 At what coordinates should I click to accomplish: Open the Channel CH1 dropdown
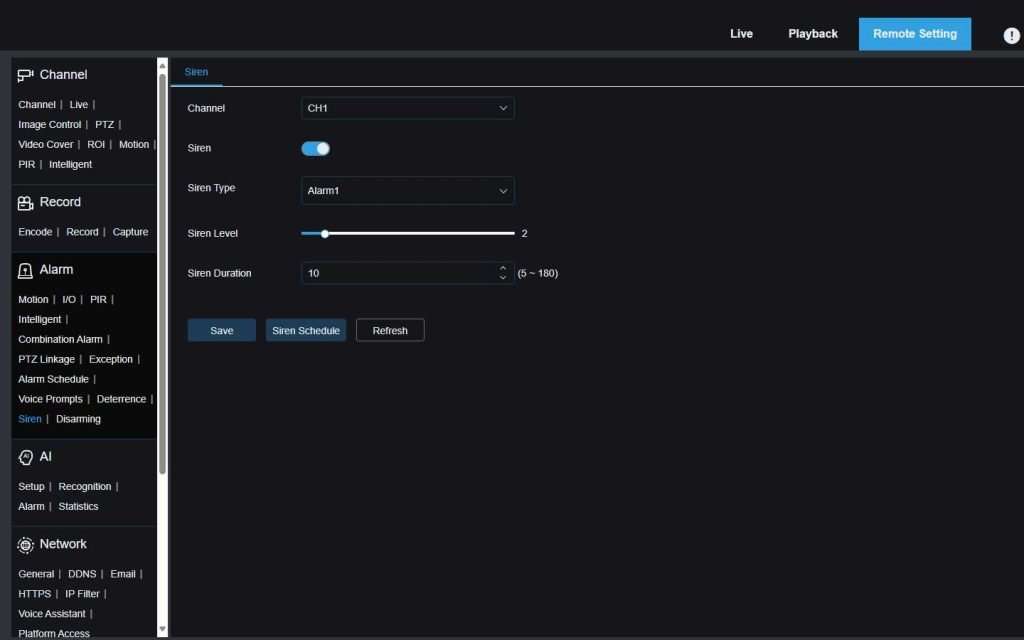tap(407, 108)
